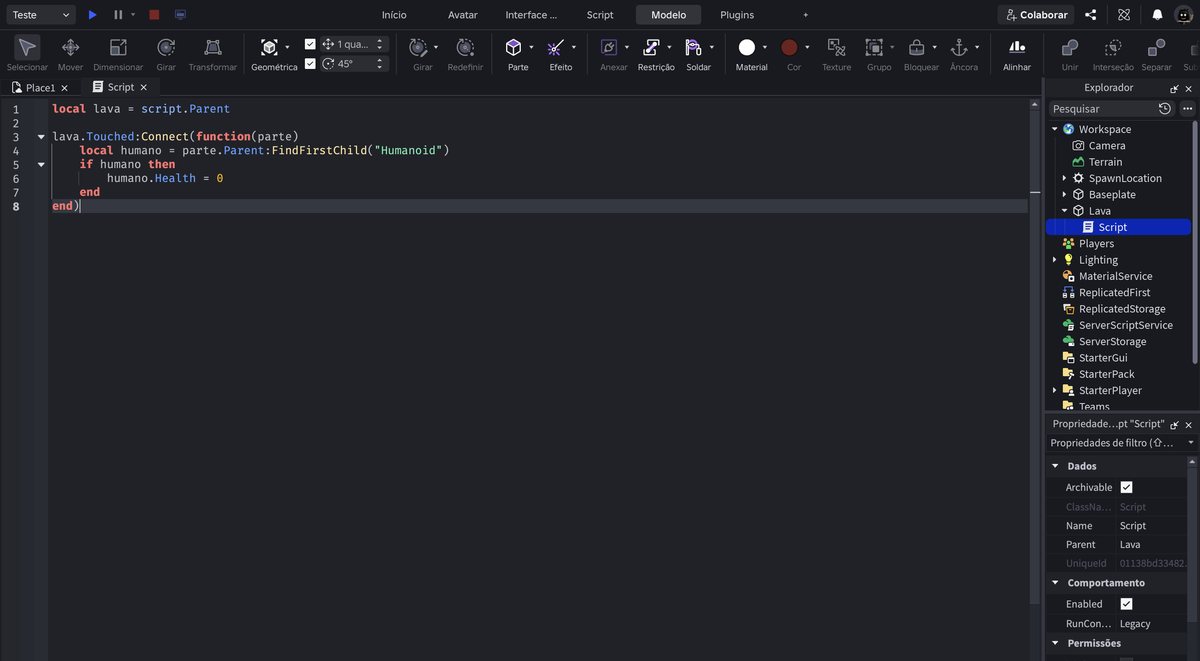Open Explorador more options button

(1188, 108)
